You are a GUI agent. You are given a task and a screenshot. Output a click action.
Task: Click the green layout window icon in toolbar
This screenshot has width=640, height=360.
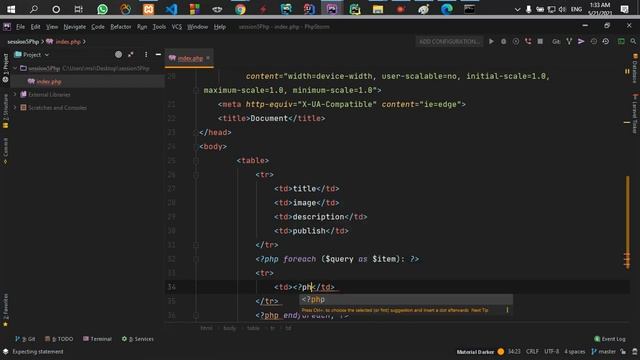[x=621, y=41]
